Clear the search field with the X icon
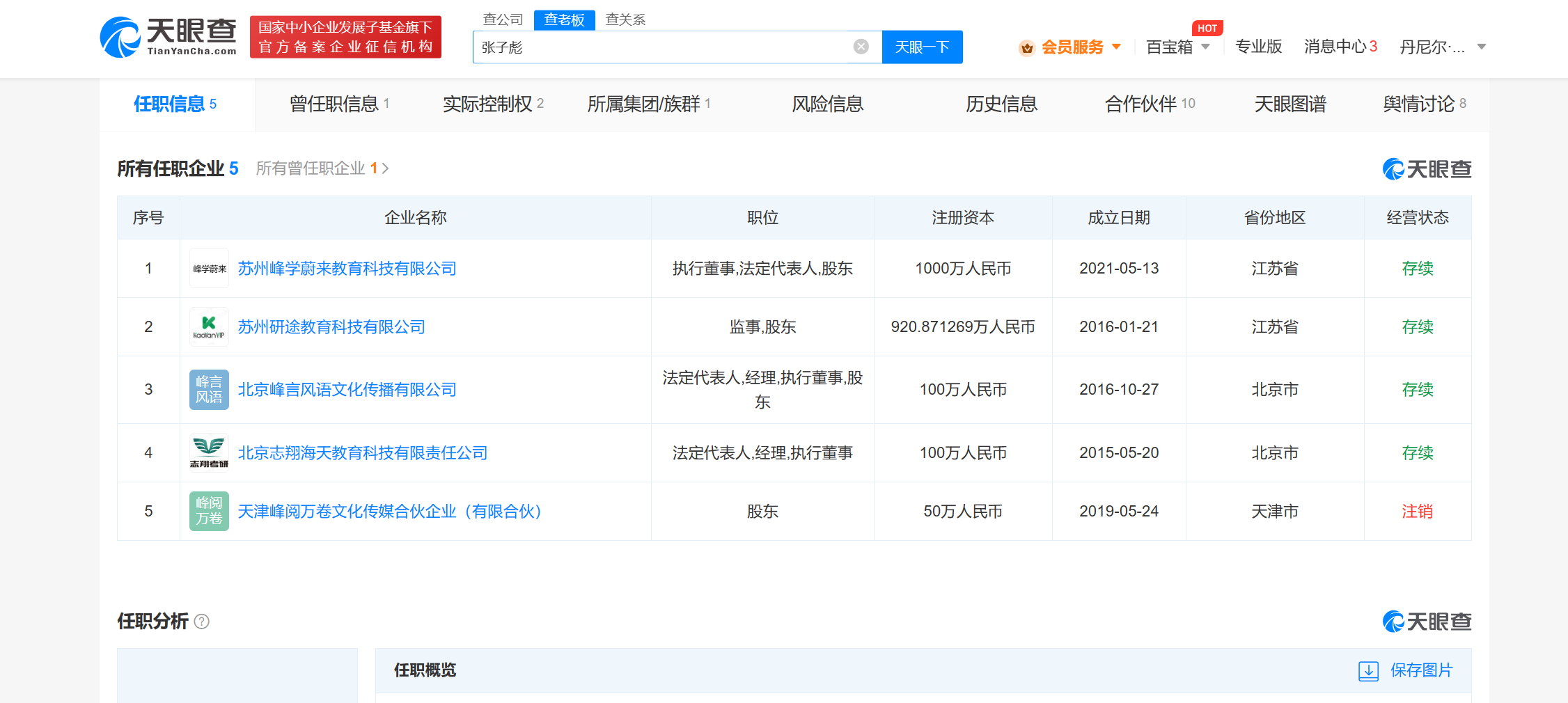 point(861,47)
